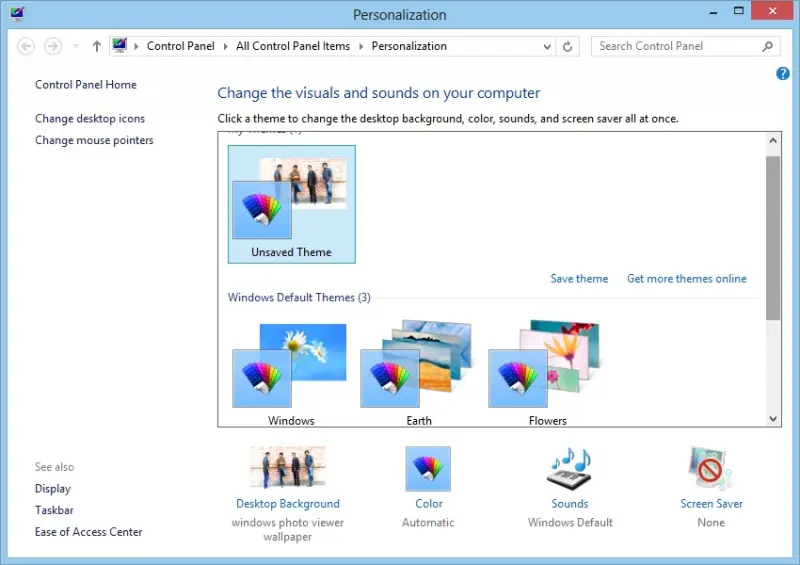Focus the Search Control Panel field
The height and width of the screenshot is (565, 800).
click(x=686, y=46)
